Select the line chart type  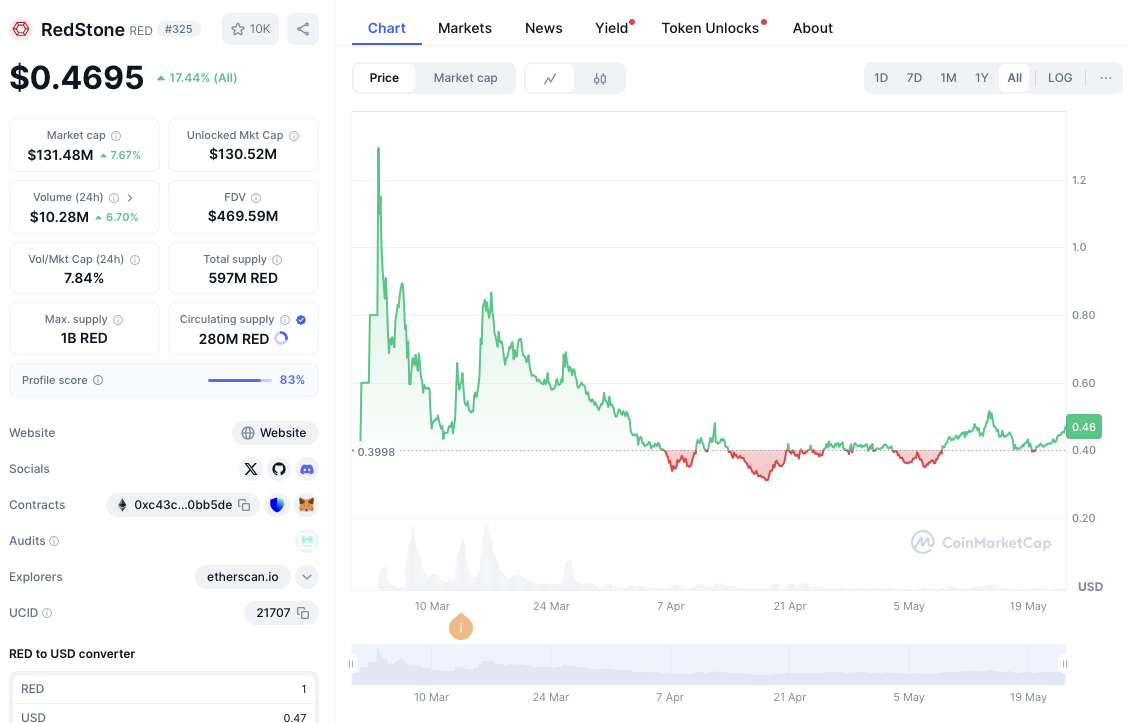tap(550, 78)
